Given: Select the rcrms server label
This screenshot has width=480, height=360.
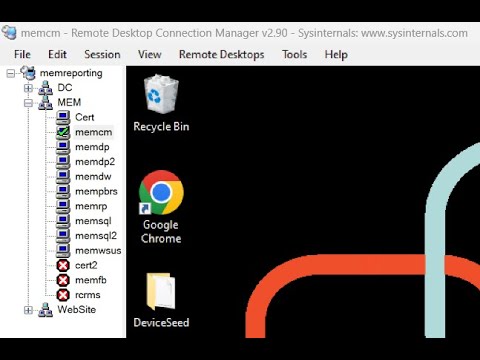Looking at the screenshot, I should pos(88,295).
